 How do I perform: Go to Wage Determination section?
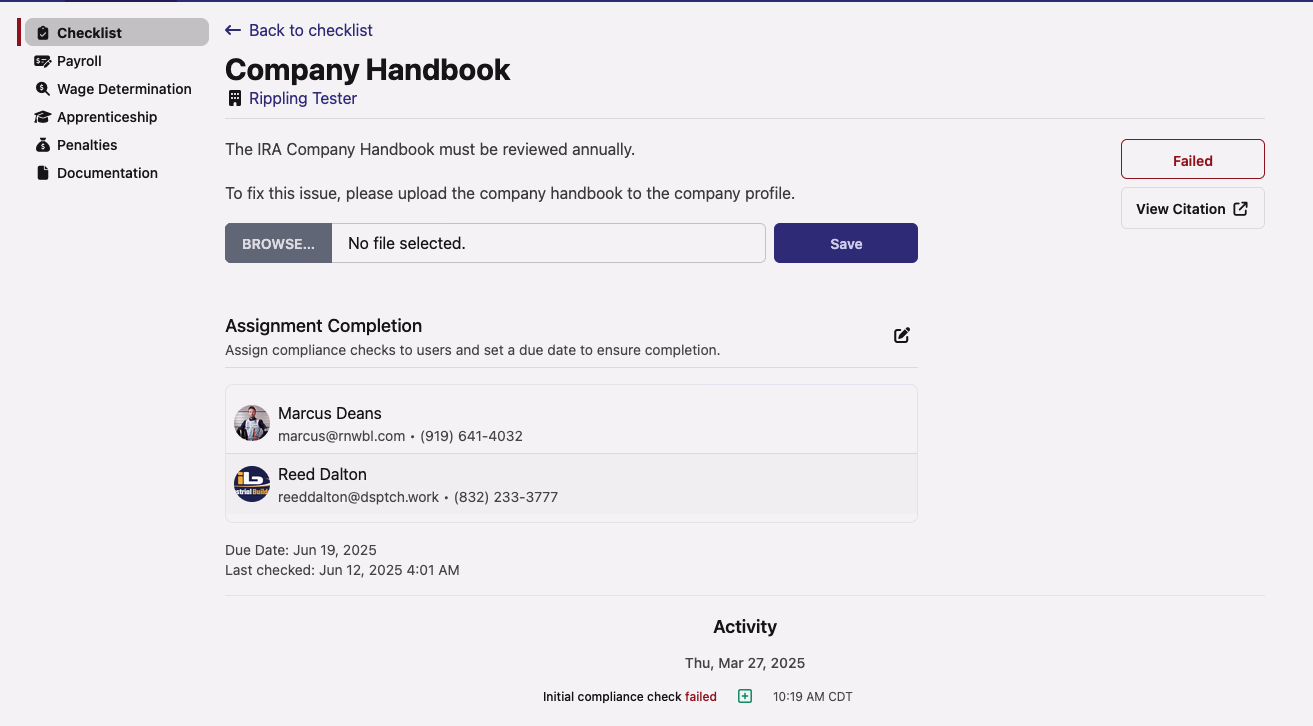click(x=124, y=89)
